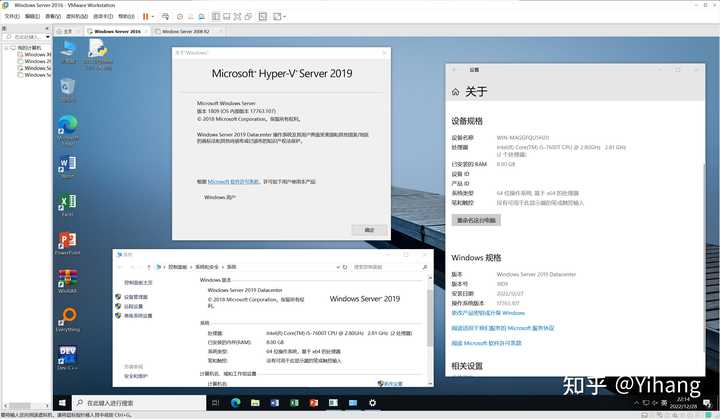Open the 虚拟机(M) menu in VMware
The height and width of the screenshot is (419, 720).
tap(77, 17)
